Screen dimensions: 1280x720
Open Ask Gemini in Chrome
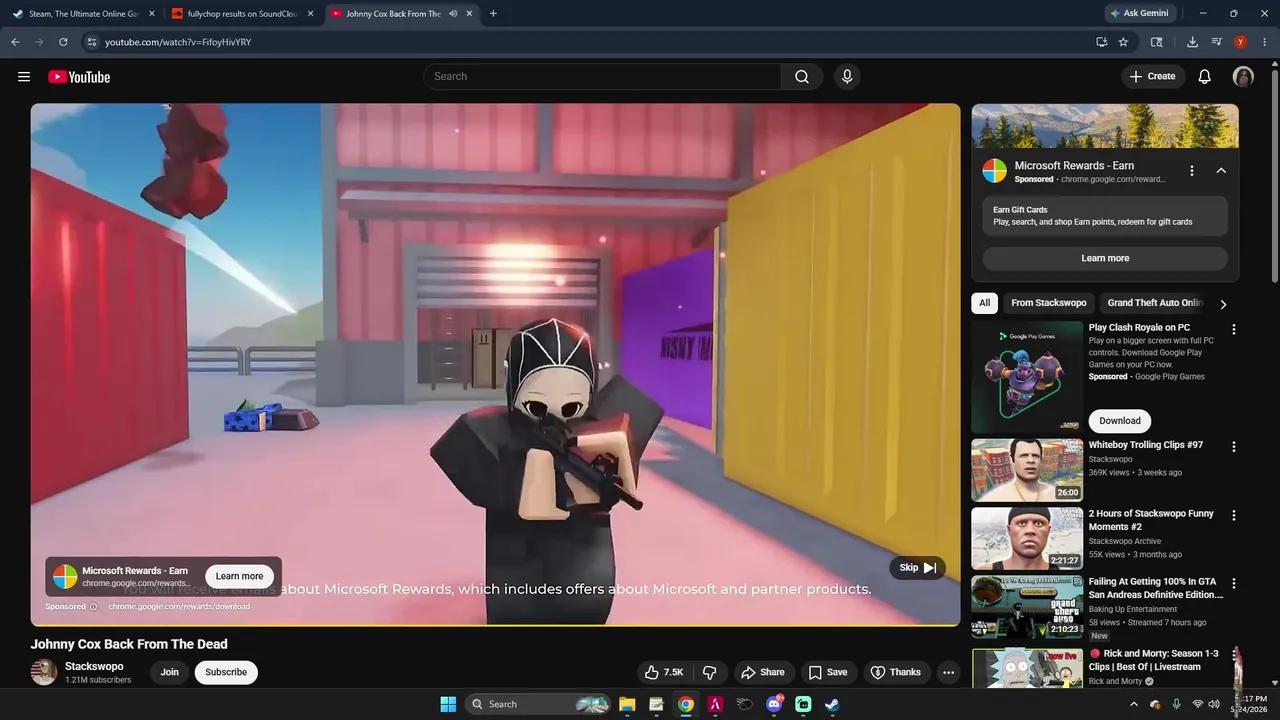[x=1141, y=14]
